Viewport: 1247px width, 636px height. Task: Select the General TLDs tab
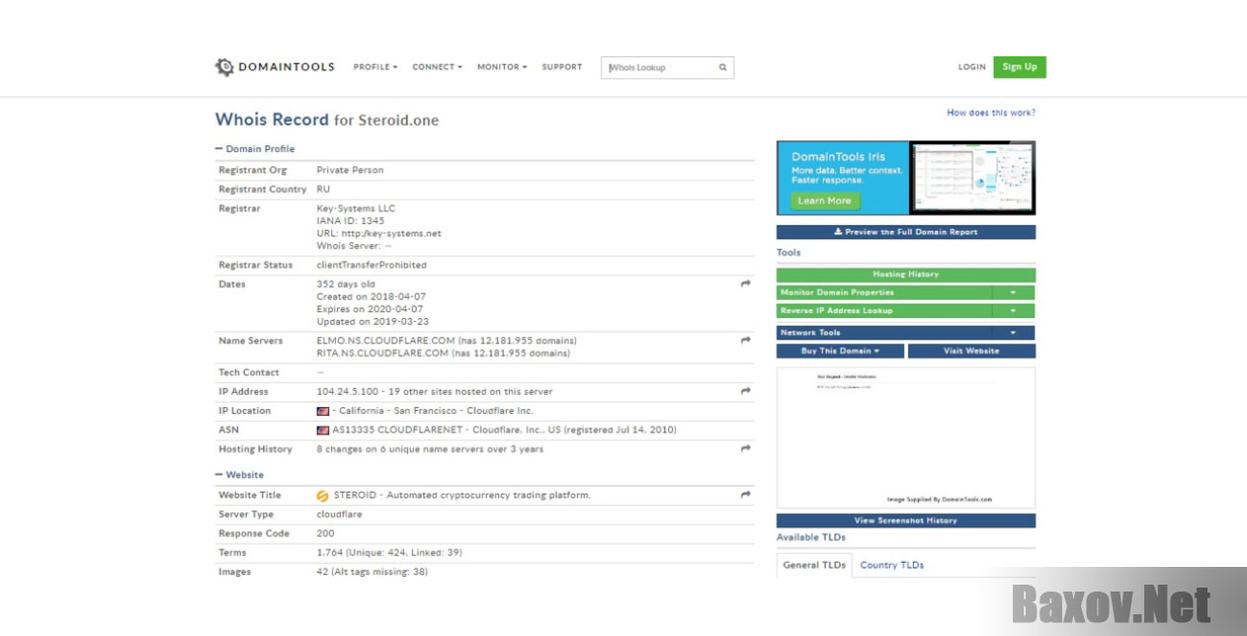[814, 565]
